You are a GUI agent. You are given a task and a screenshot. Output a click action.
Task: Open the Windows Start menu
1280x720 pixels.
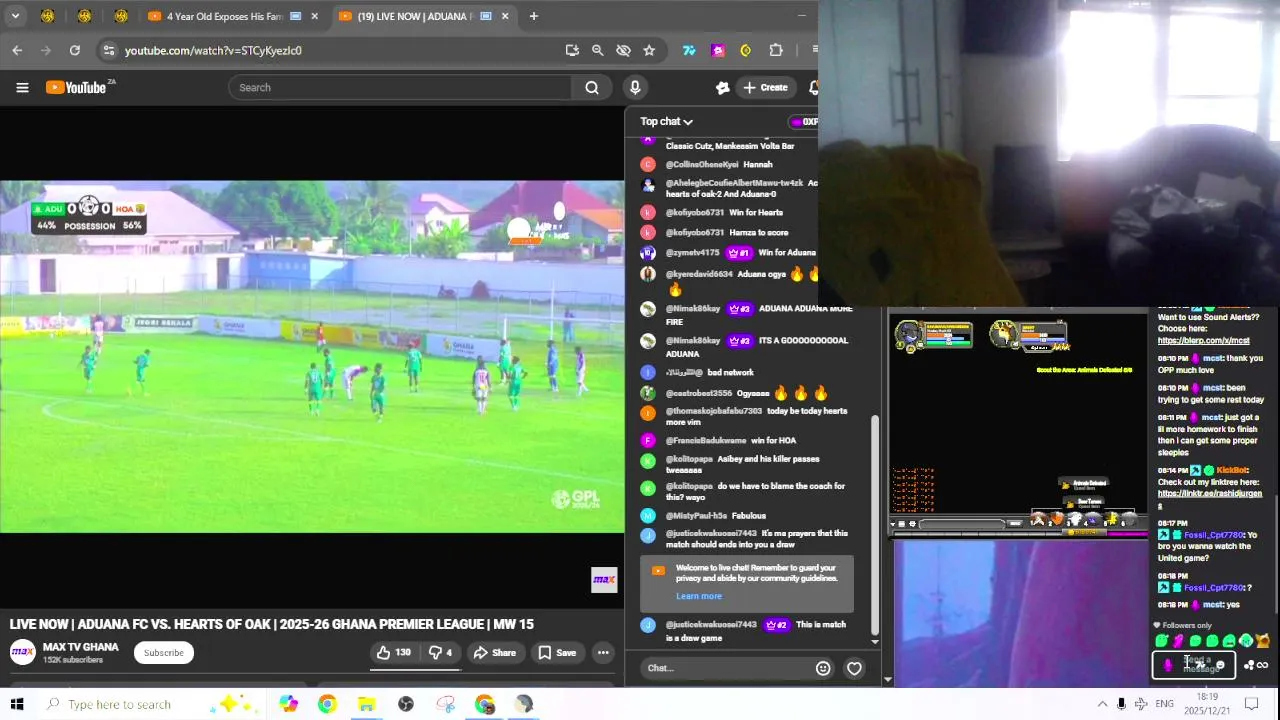(x=17, y=704)
